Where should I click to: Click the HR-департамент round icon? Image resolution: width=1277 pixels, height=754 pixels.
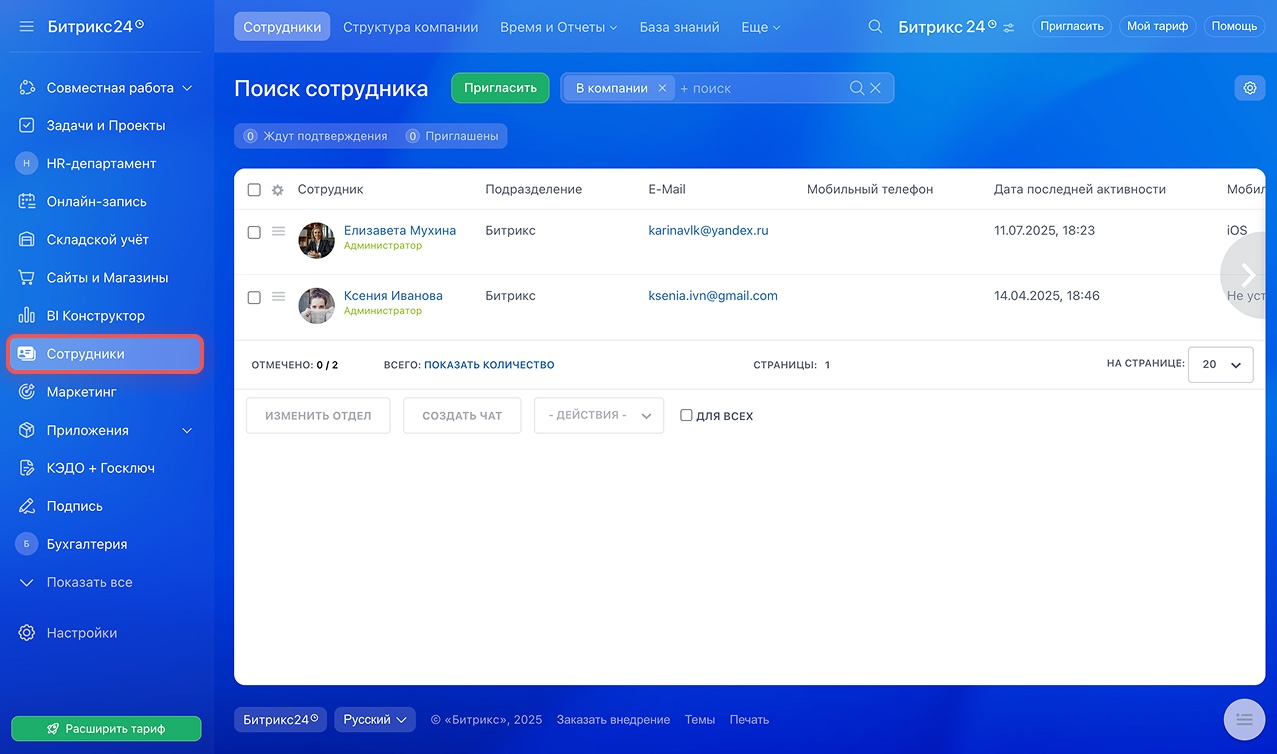27,163
